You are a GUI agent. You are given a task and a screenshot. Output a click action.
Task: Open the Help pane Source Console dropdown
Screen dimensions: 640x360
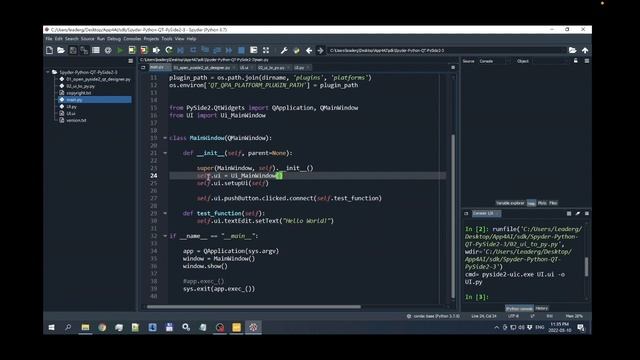(495, 61)
